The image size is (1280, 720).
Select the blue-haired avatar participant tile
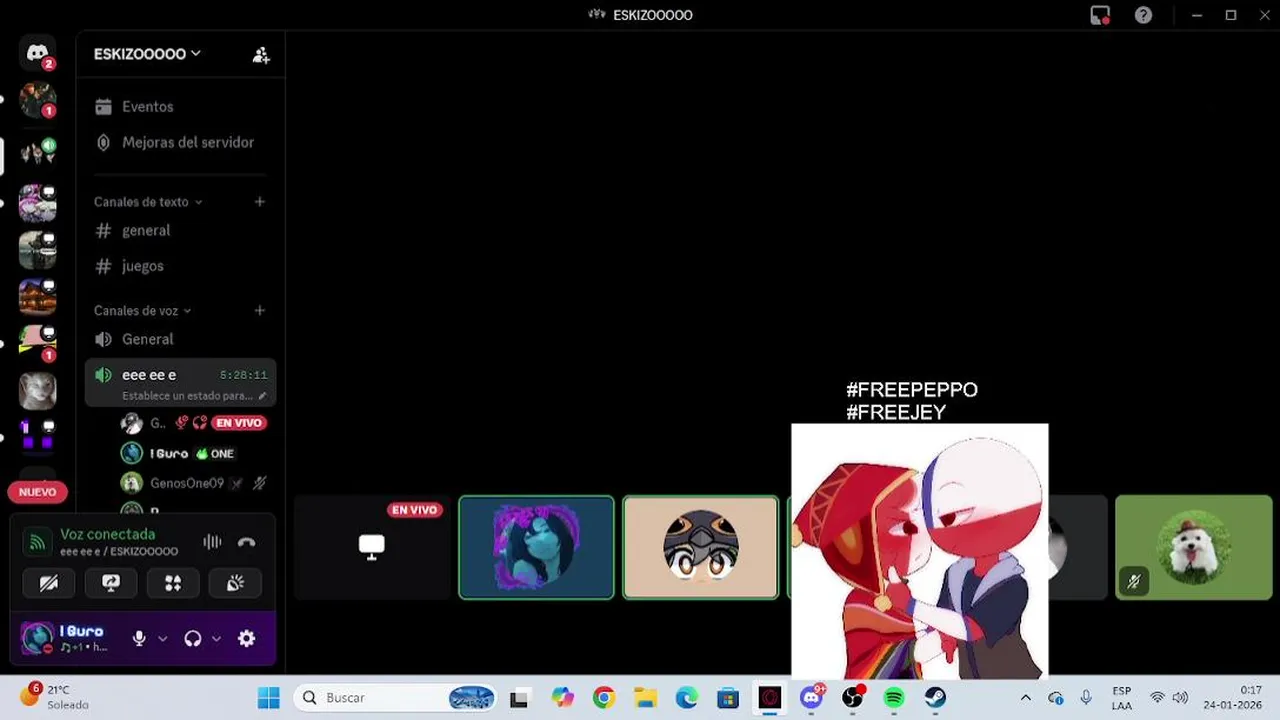pos(536,547)
